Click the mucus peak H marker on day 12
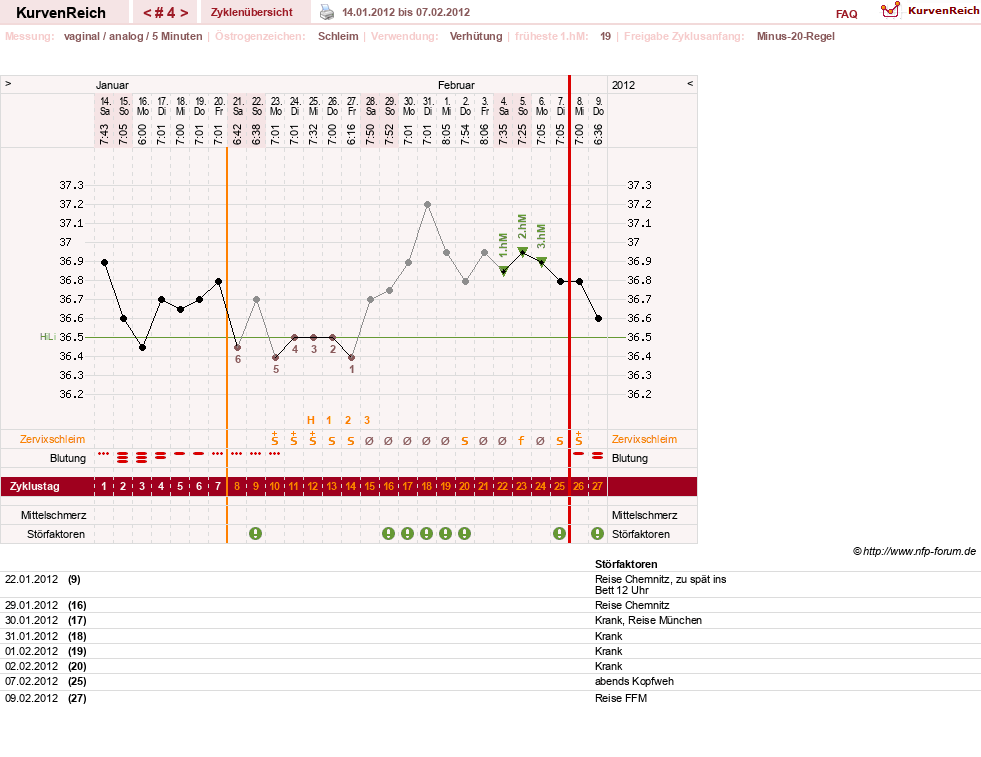Image resolution: width=981 pixels, height=757 pixels. point(311,420)
